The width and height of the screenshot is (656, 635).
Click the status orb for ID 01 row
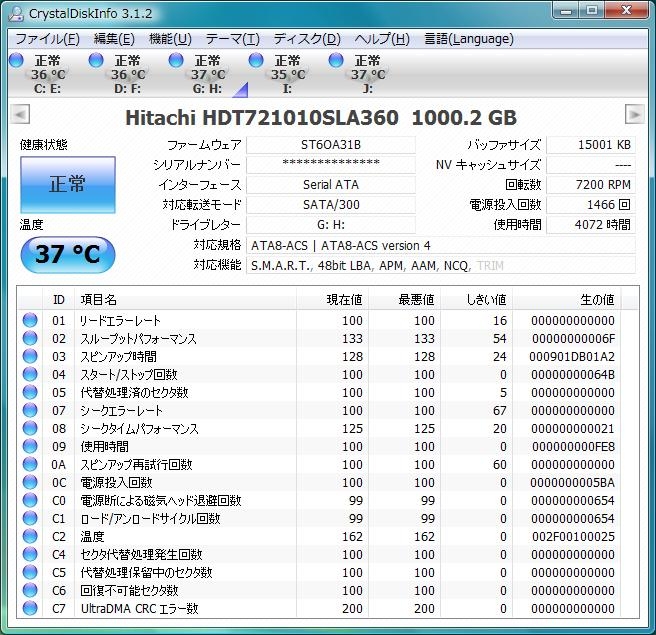pos(30,321)
